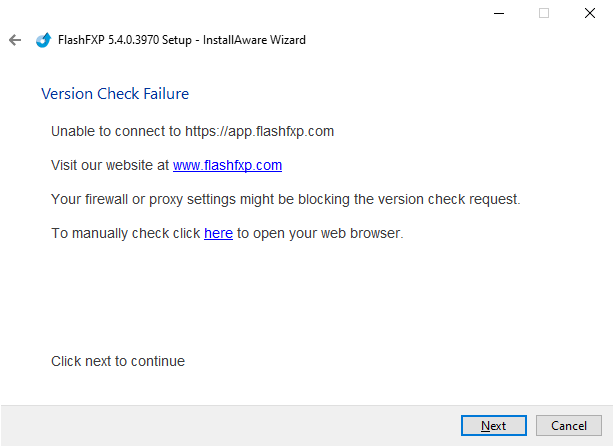Close the FlashFXP setup window
Screen dimensions: 614x447
click(590, 13)
